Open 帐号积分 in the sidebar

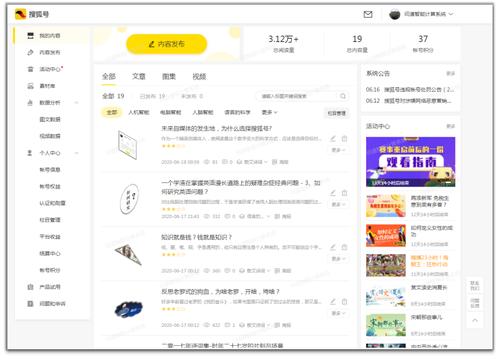tap(50, 270)
